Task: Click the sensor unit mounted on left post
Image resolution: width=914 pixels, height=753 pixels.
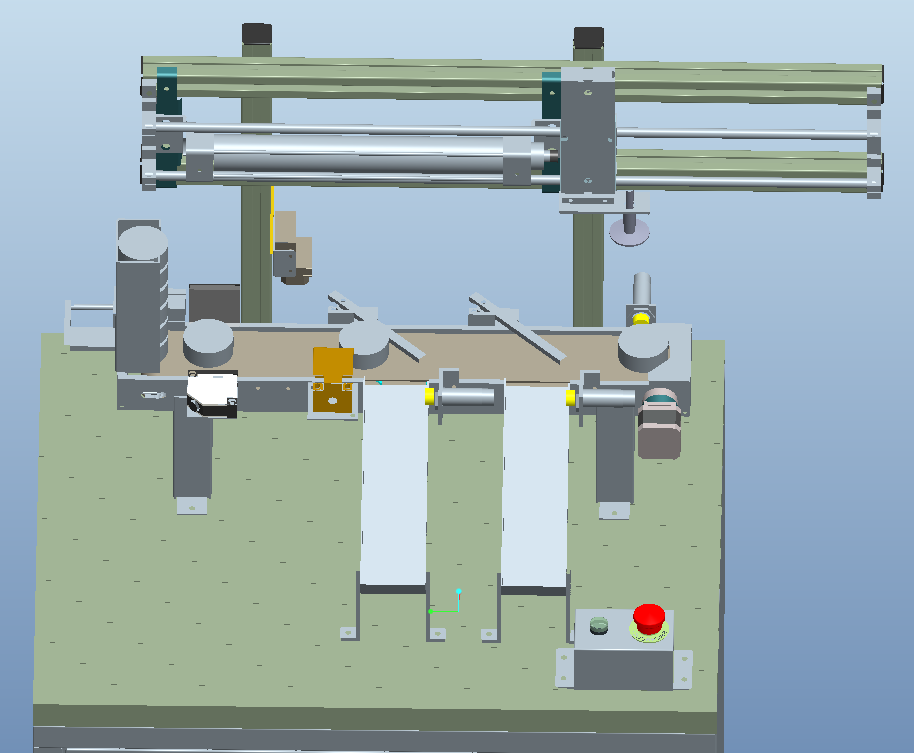Action: tap(292, 249)
